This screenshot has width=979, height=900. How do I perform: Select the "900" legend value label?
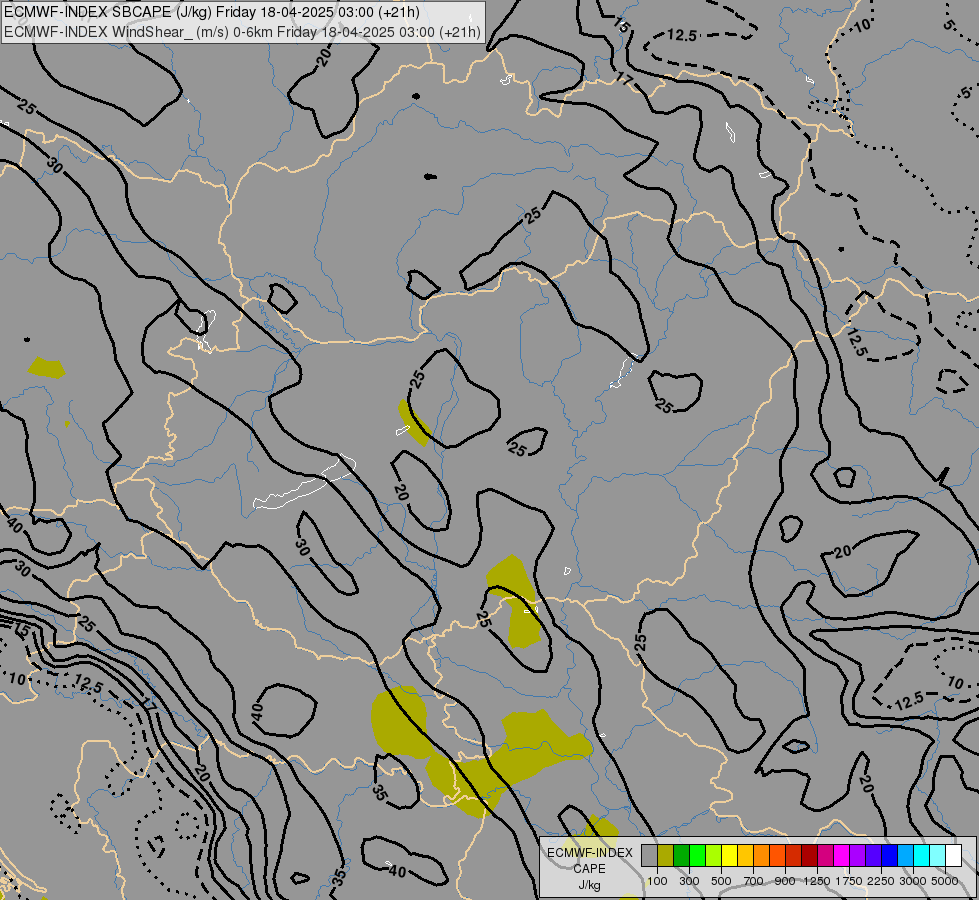(785, 881)
